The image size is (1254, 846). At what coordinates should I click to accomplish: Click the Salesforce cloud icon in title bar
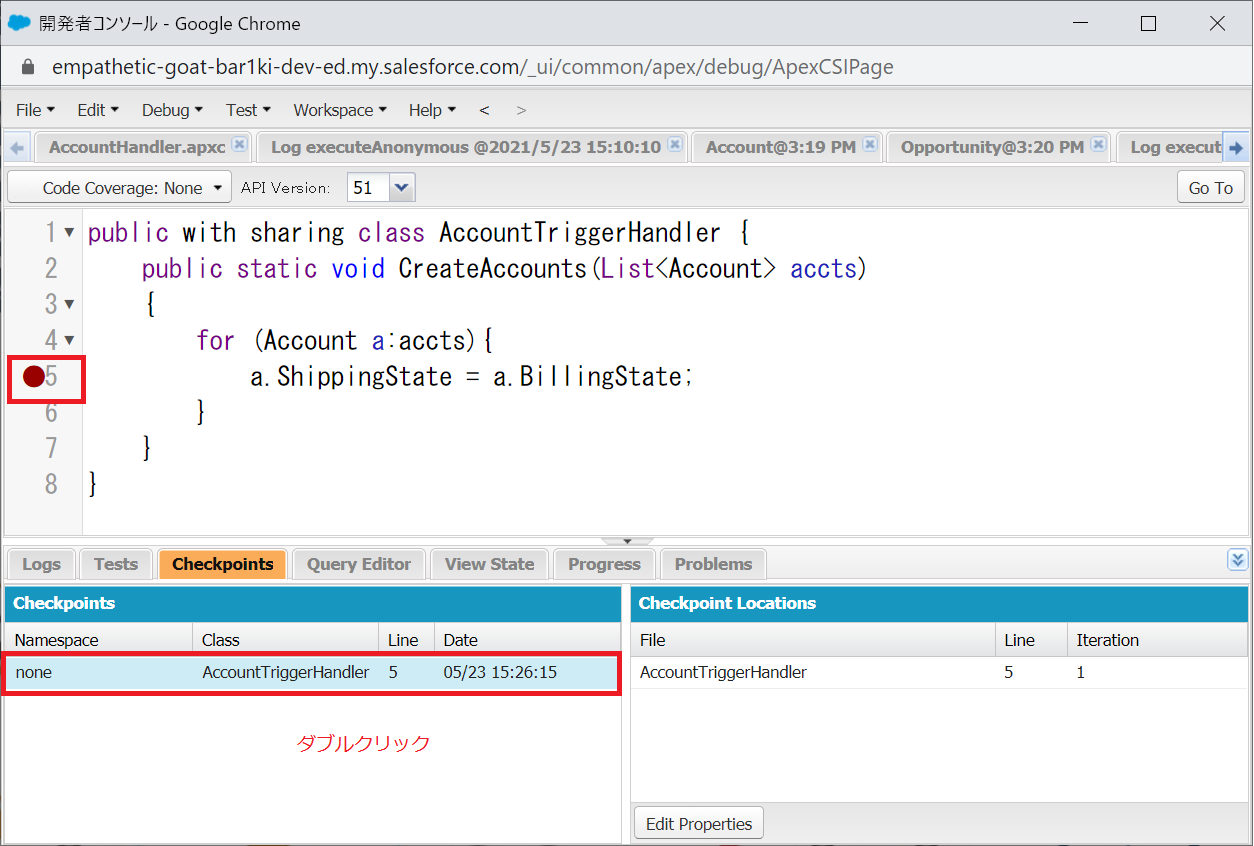(20, 22)
